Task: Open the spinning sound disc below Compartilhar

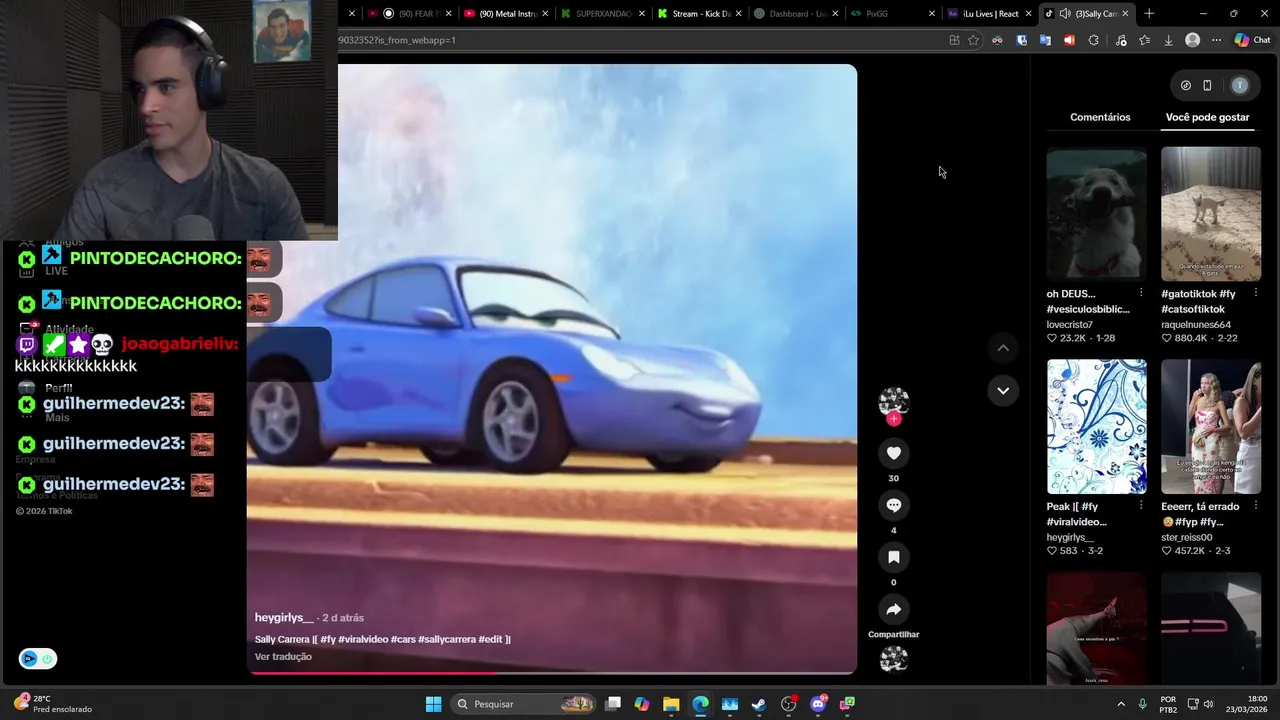Action: coord(893,659)
